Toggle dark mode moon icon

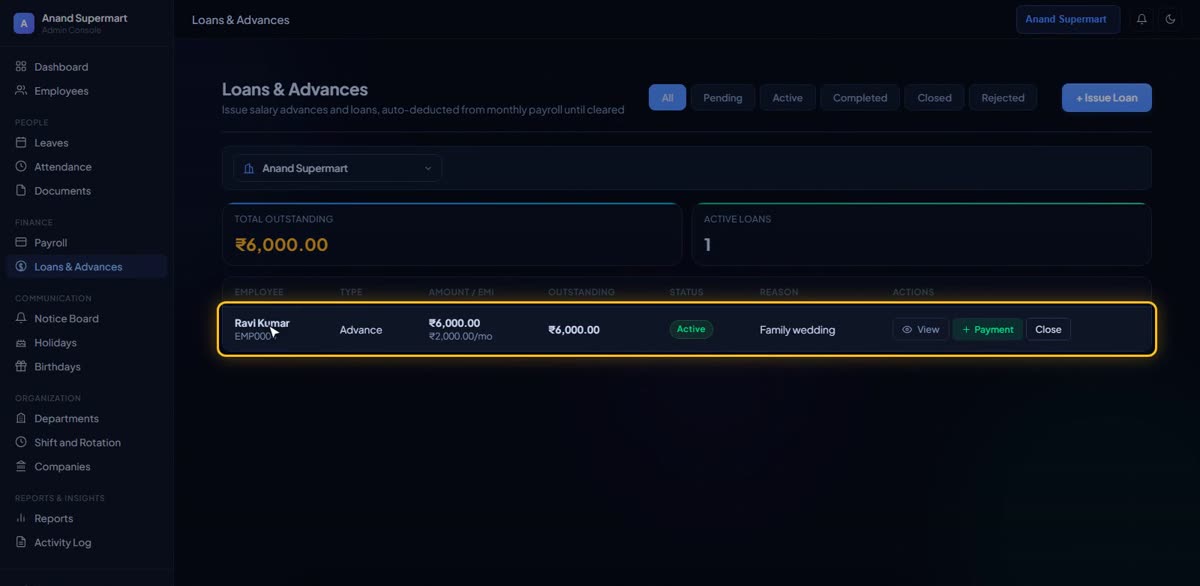(1170, 19)
